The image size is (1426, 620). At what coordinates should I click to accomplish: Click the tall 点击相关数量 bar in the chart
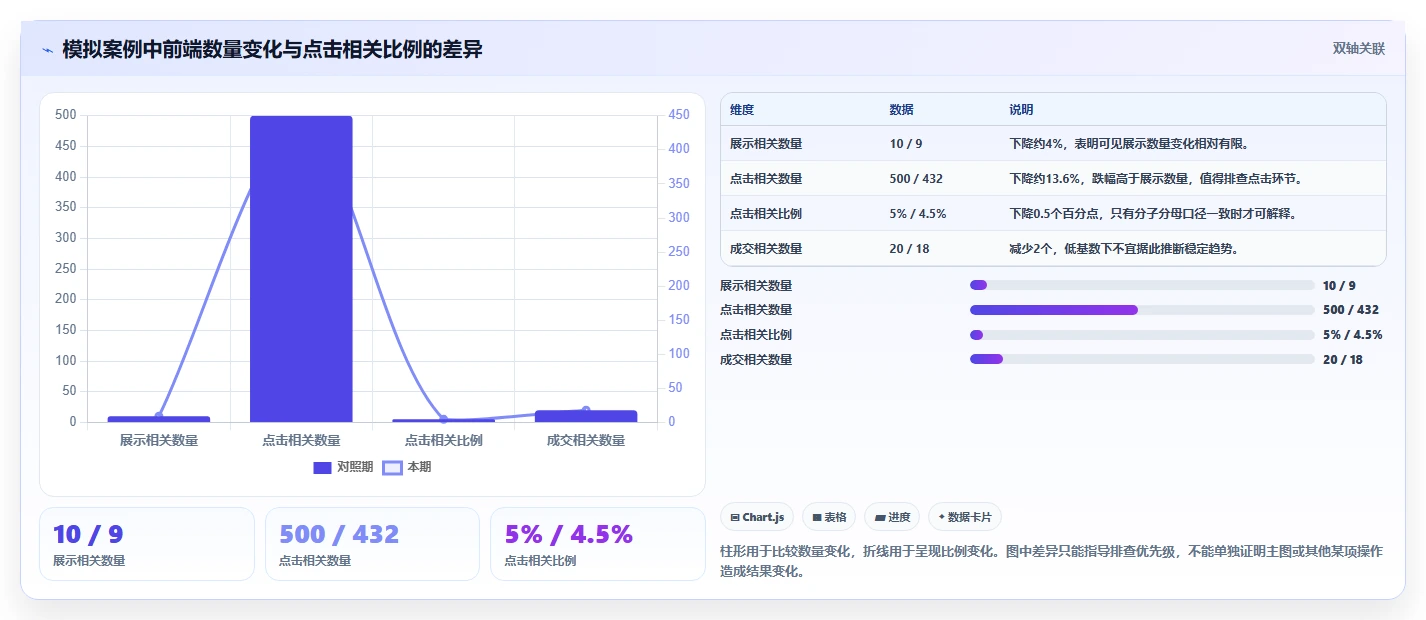pyautogui.click(x=301, y=269)
